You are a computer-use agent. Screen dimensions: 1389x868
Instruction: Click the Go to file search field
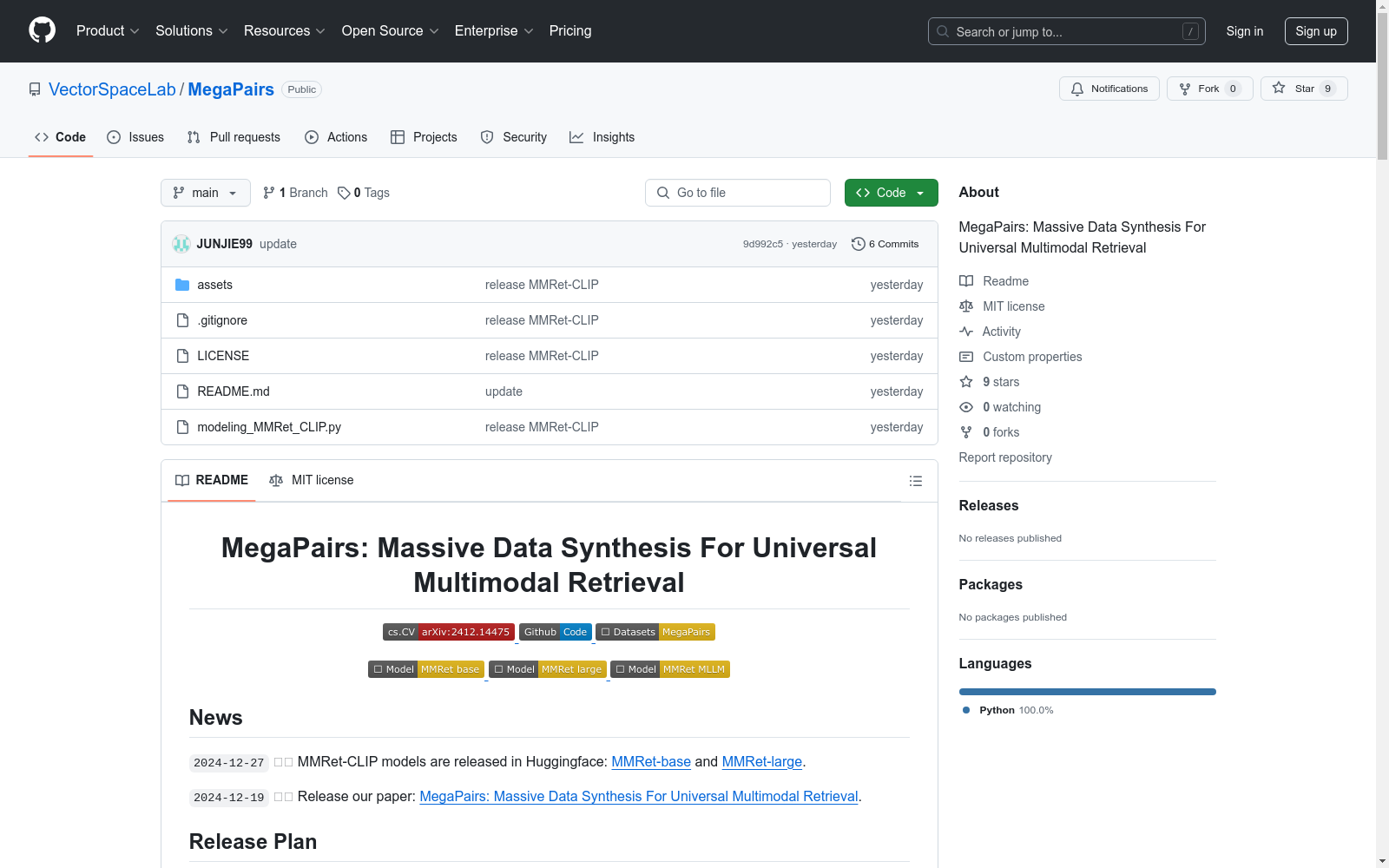click(738, 193)
